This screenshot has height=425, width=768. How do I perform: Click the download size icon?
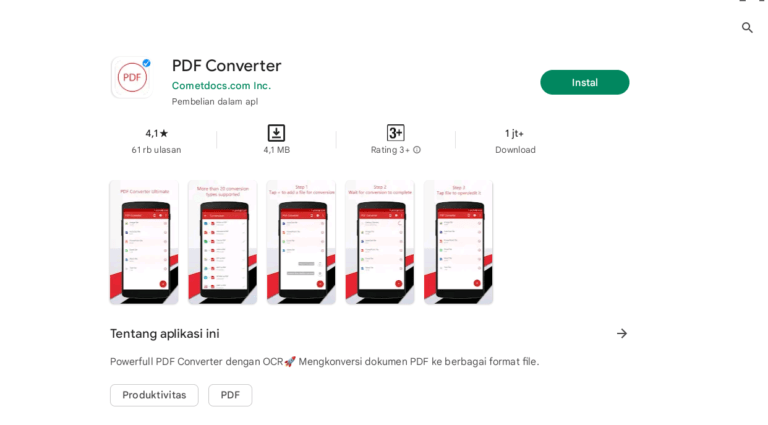[276, 133]
